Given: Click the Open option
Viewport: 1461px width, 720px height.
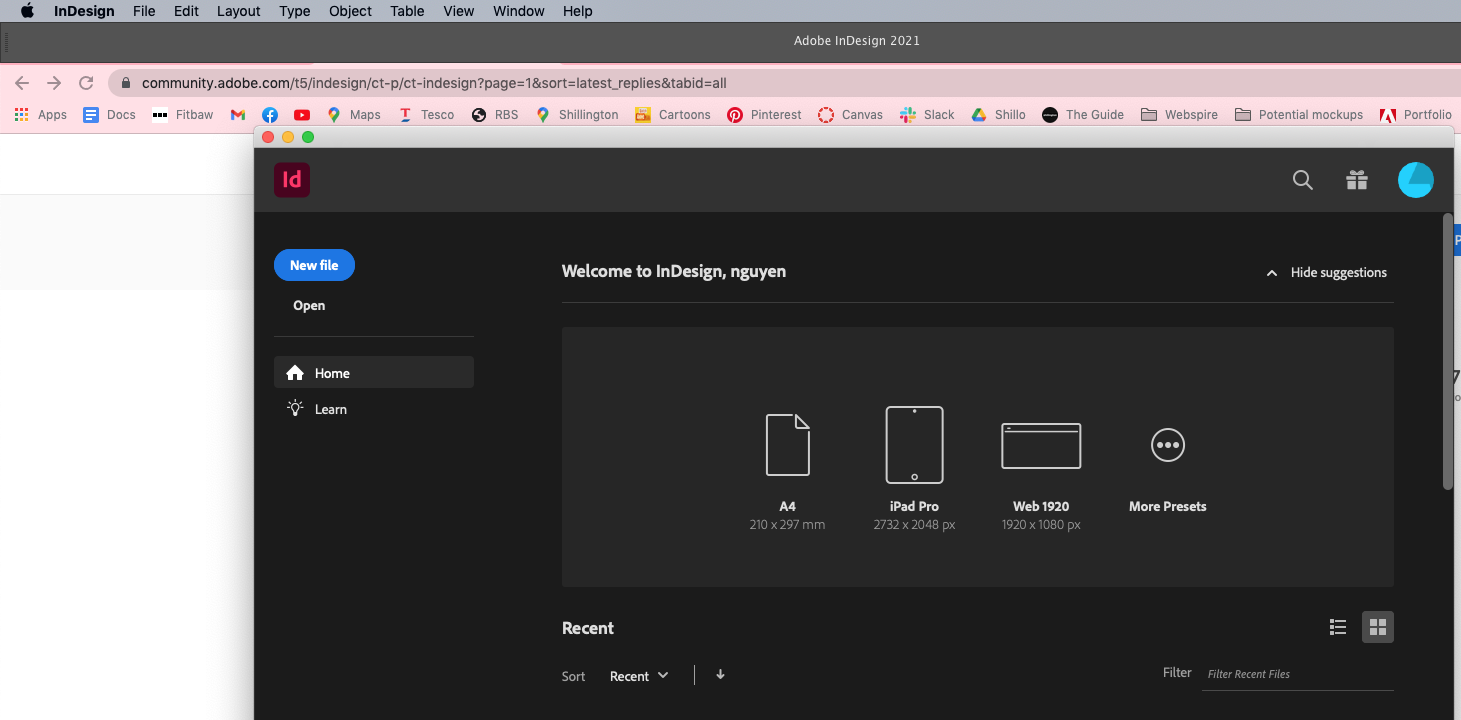Looking at the screenshot, I should 308,305.
